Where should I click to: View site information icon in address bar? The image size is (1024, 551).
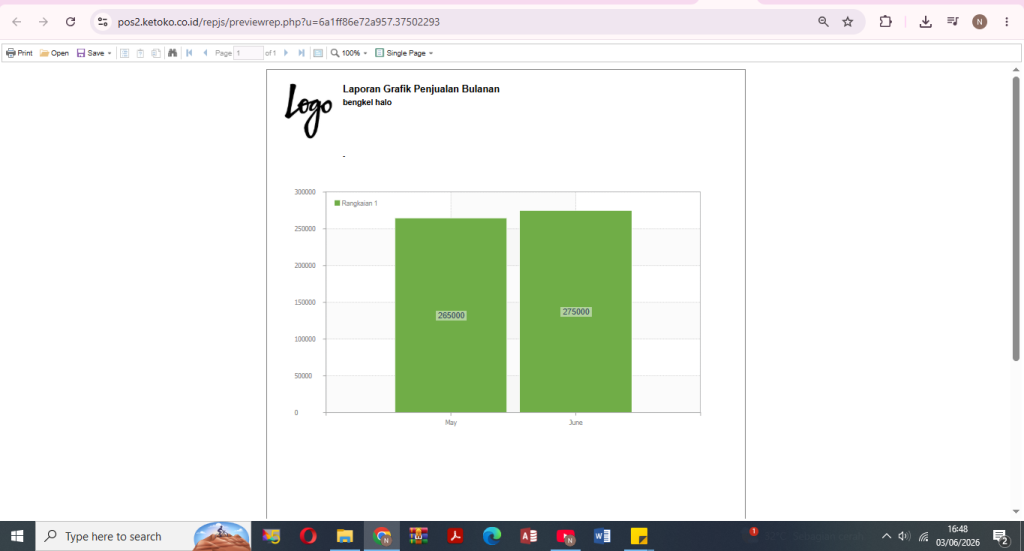103,22
